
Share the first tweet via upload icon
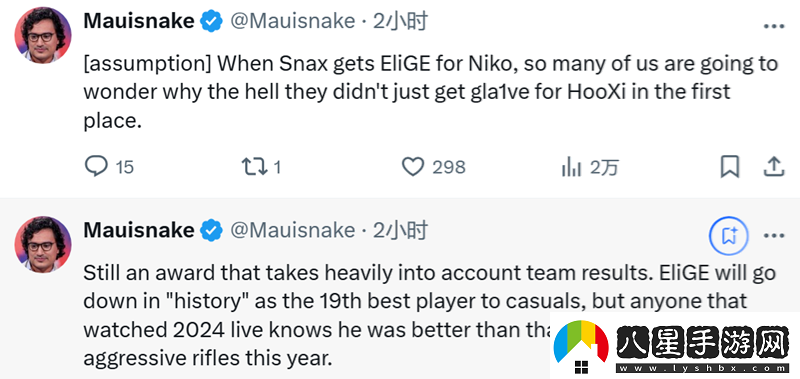pos(773,167)
